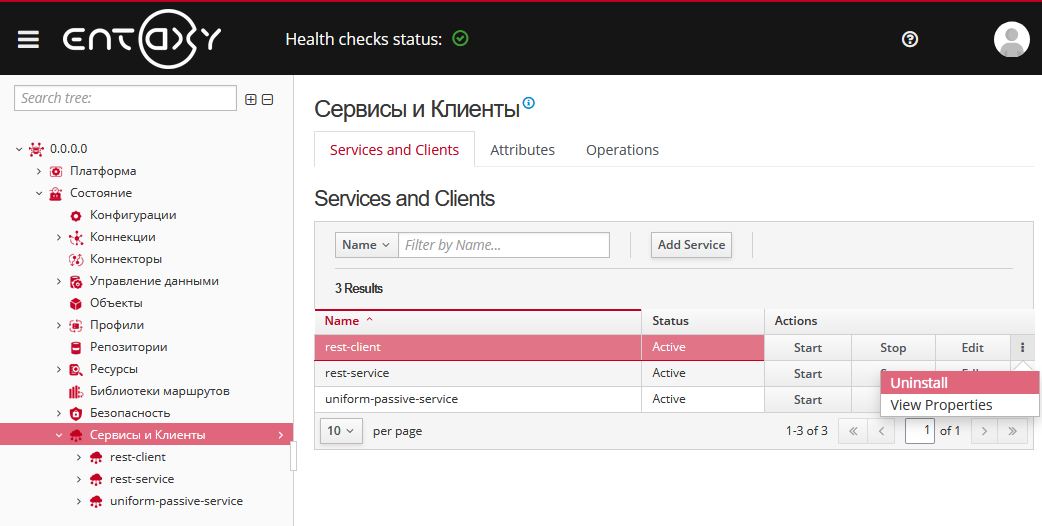Viewport: 1042px width, 526px height.
Task: Open the user profile avatar menu
Action: coord(1011,39)
